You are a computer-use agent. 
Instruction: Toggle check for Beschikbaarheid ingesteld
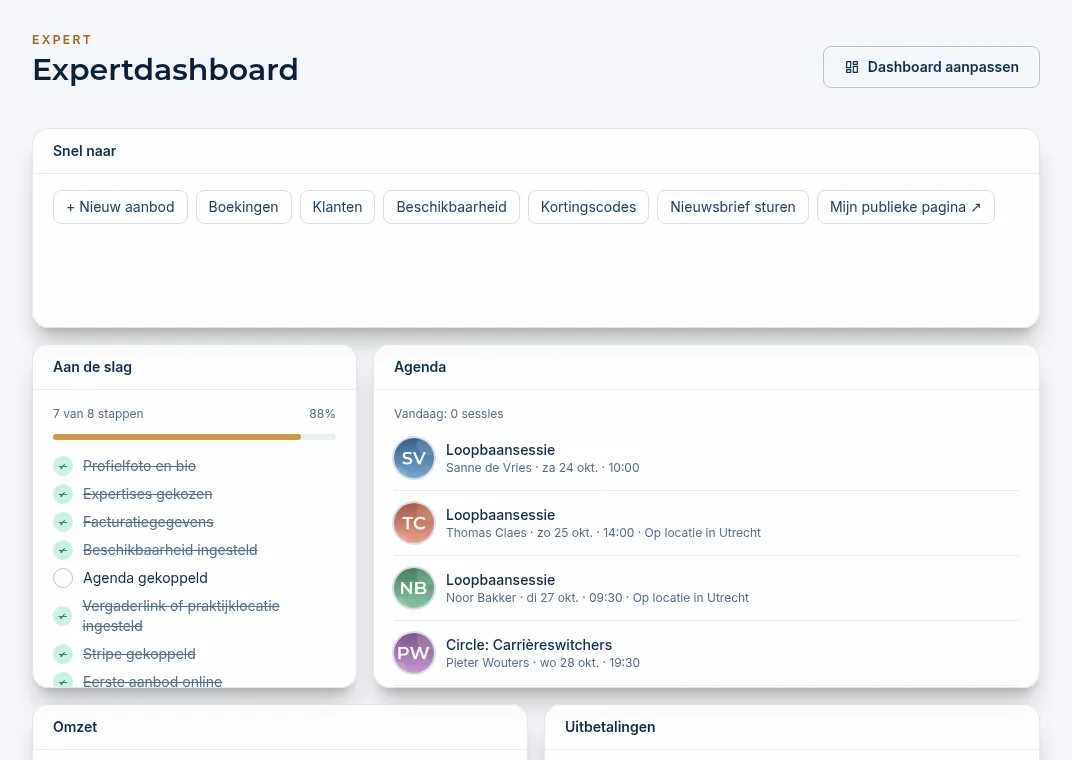(x=63, y=550)
